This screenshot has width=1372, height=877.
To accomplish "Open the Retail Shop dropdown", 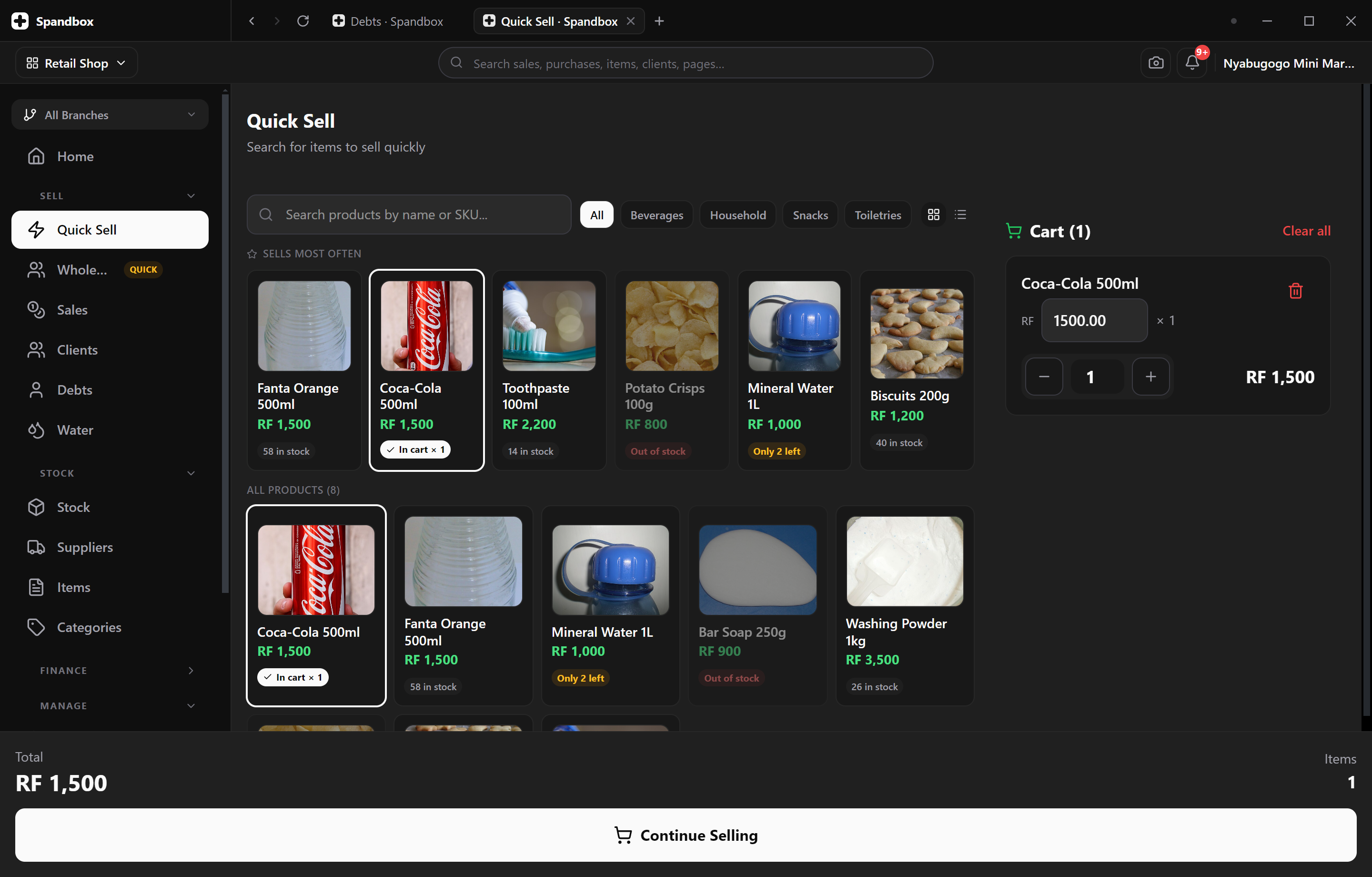I will 76,63.
